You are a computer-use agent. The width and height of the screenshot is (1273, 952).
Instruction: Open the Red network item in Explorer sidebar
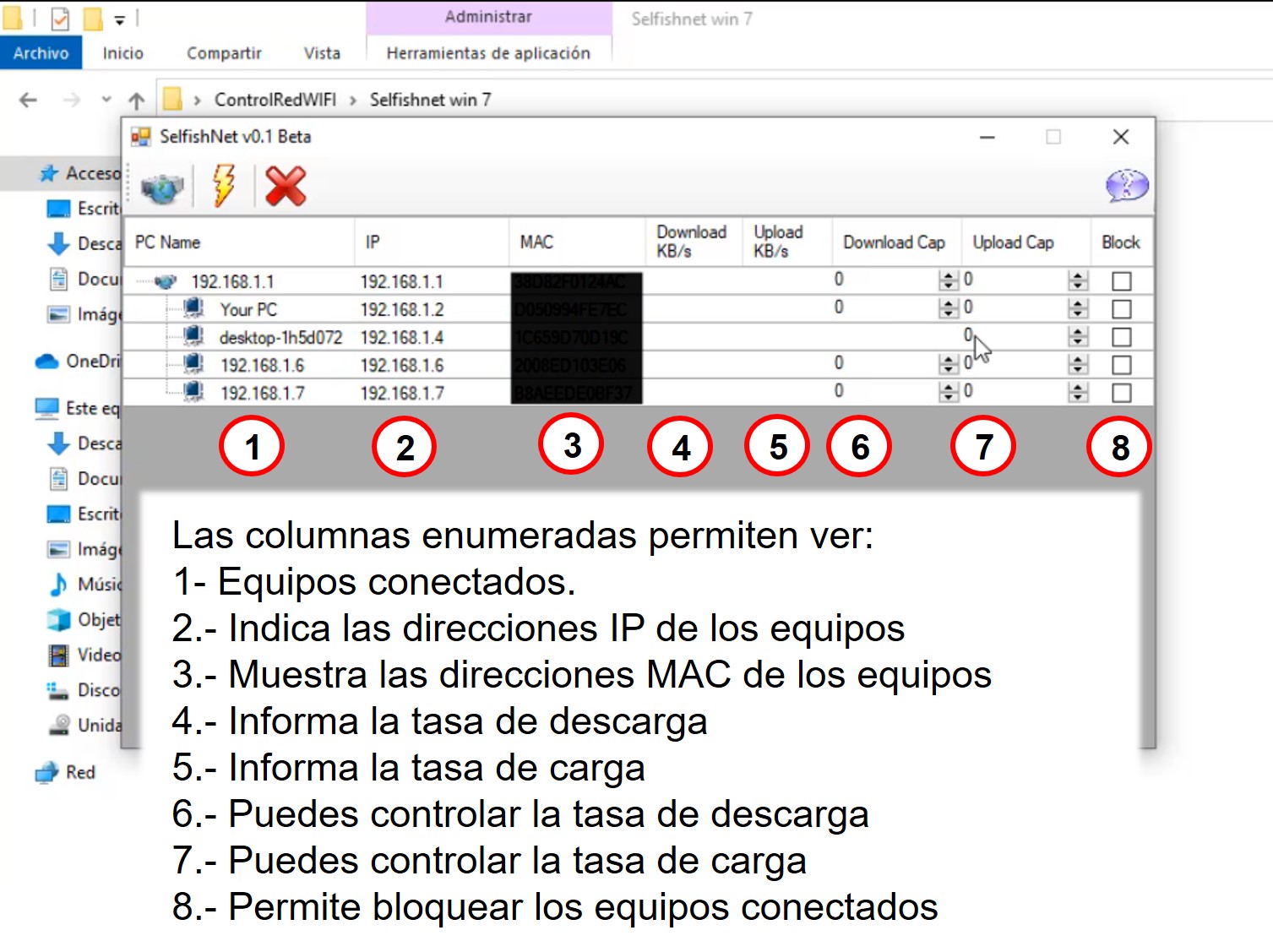point(66,772)
